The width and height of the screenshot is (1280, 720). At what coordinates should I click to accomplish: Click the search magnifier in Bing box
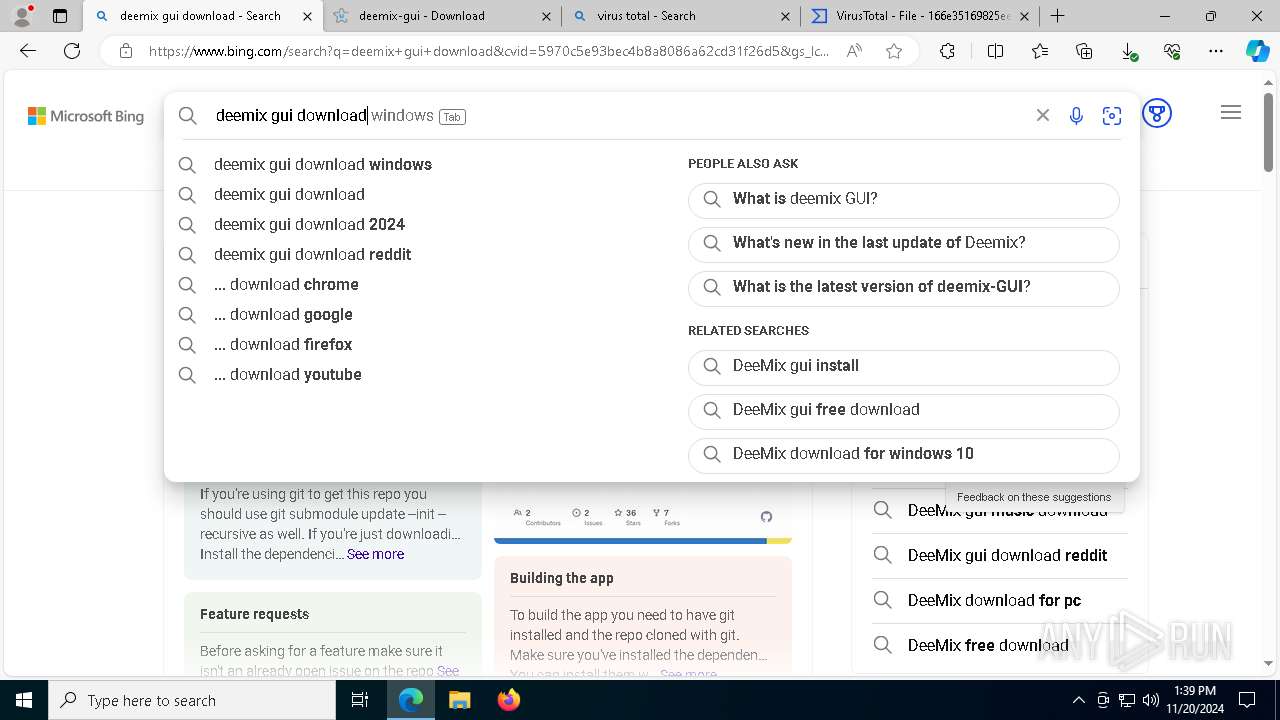[x=188, y=116]
